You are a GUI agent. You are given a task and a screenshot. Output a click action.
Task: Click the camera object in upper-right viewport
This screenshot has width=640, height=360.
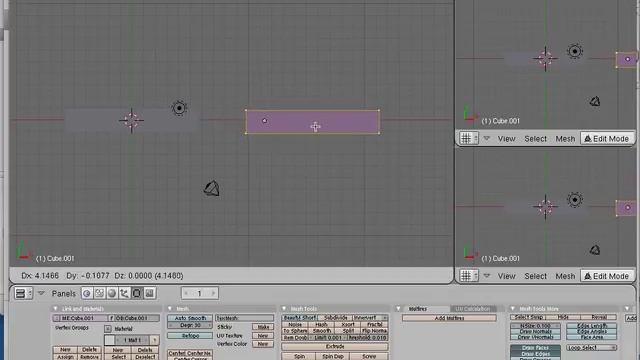point(595,101)
